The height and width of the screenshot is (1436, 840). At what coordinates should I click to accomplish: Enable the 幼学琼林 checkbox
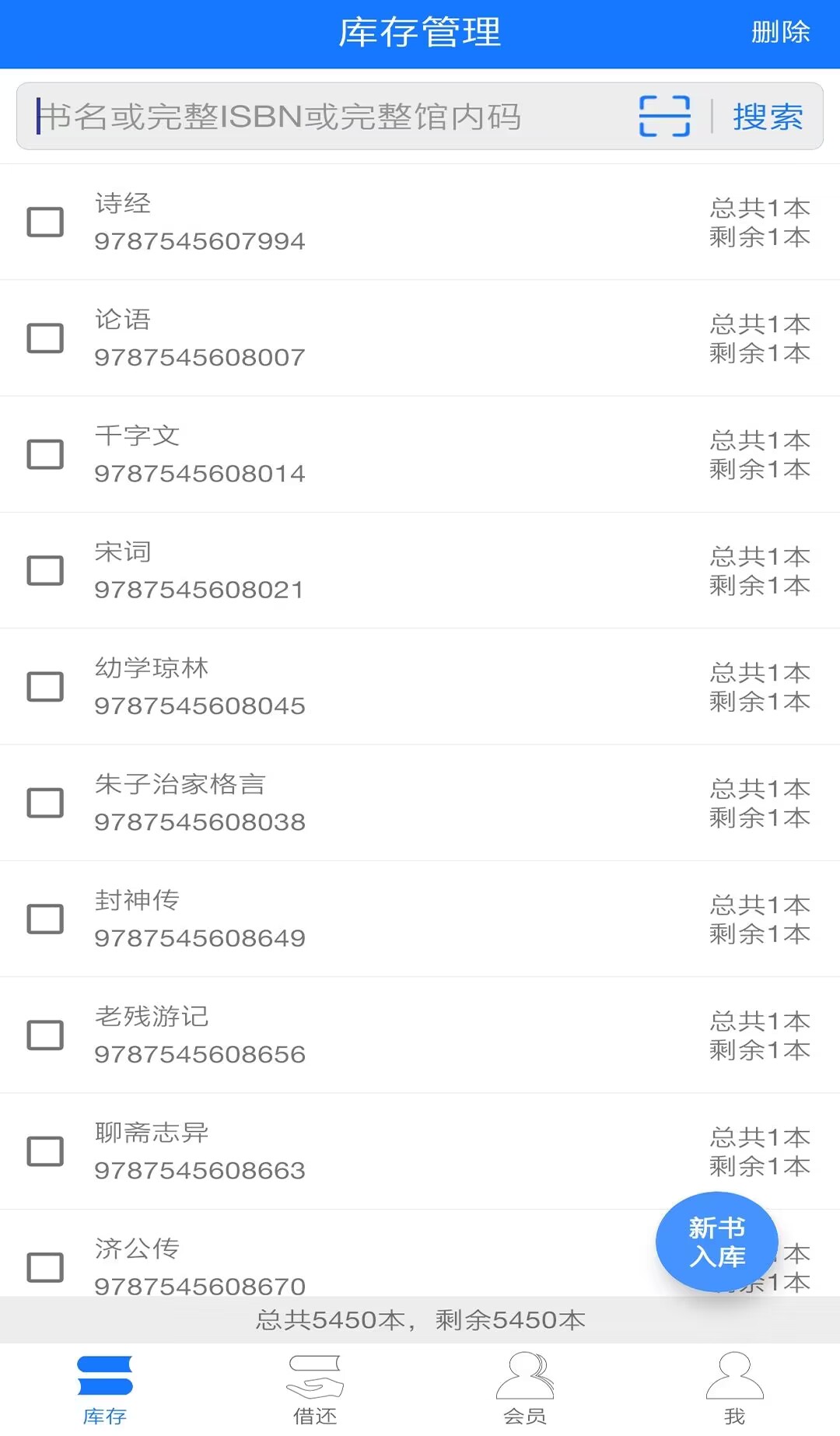tap(45, 686)
